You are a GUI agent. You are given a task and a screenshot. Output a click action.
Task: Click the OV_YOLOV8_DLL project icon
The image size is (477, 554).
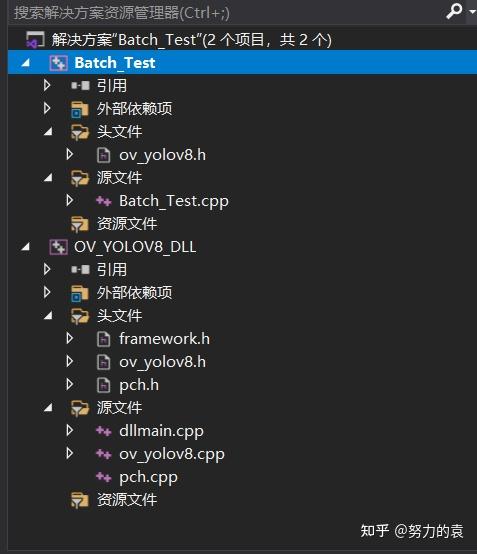58,247
